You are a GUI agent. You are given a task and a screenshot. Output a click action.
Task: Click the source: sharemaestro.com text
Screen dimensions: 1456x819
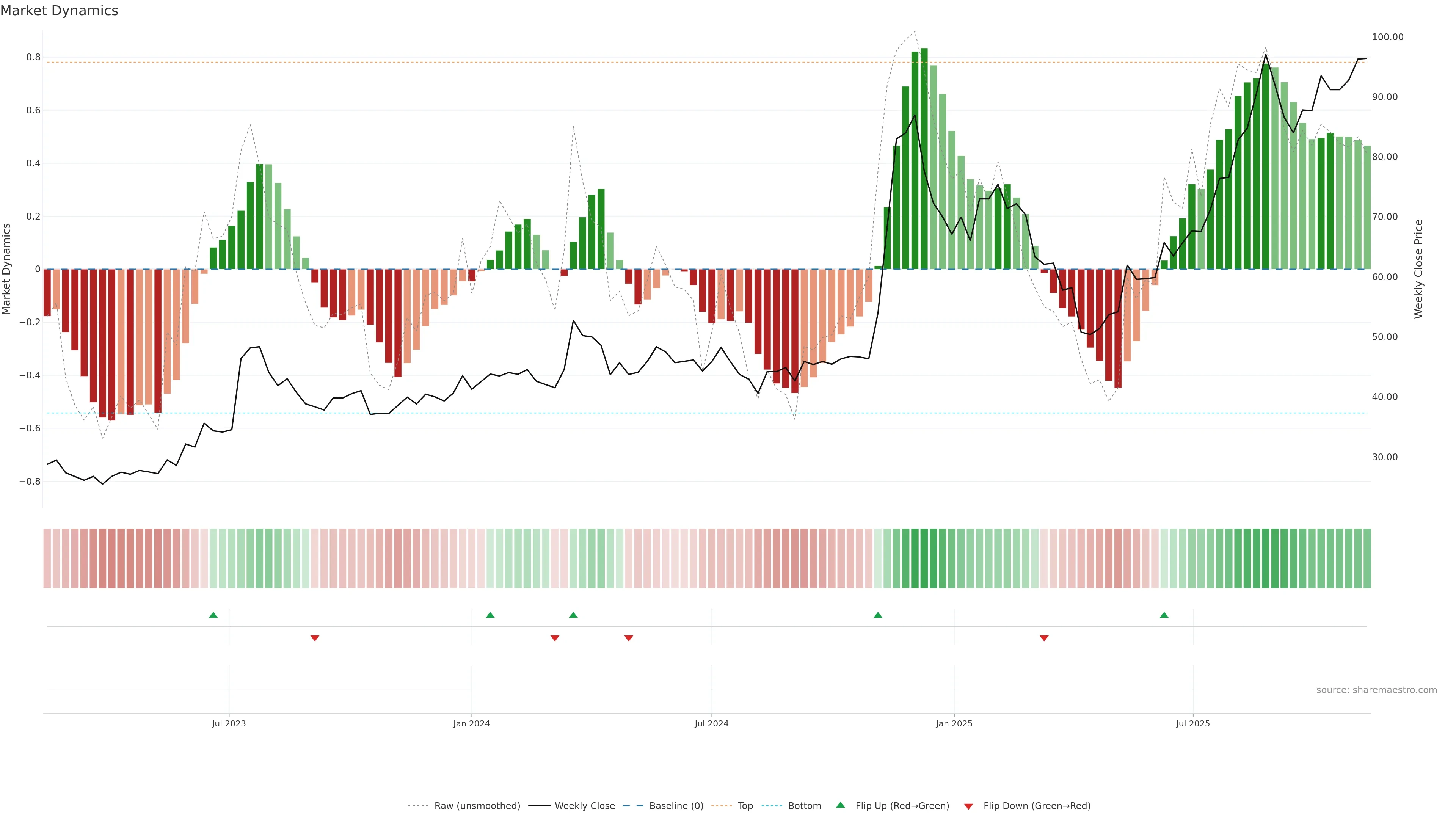point(1376,690)
